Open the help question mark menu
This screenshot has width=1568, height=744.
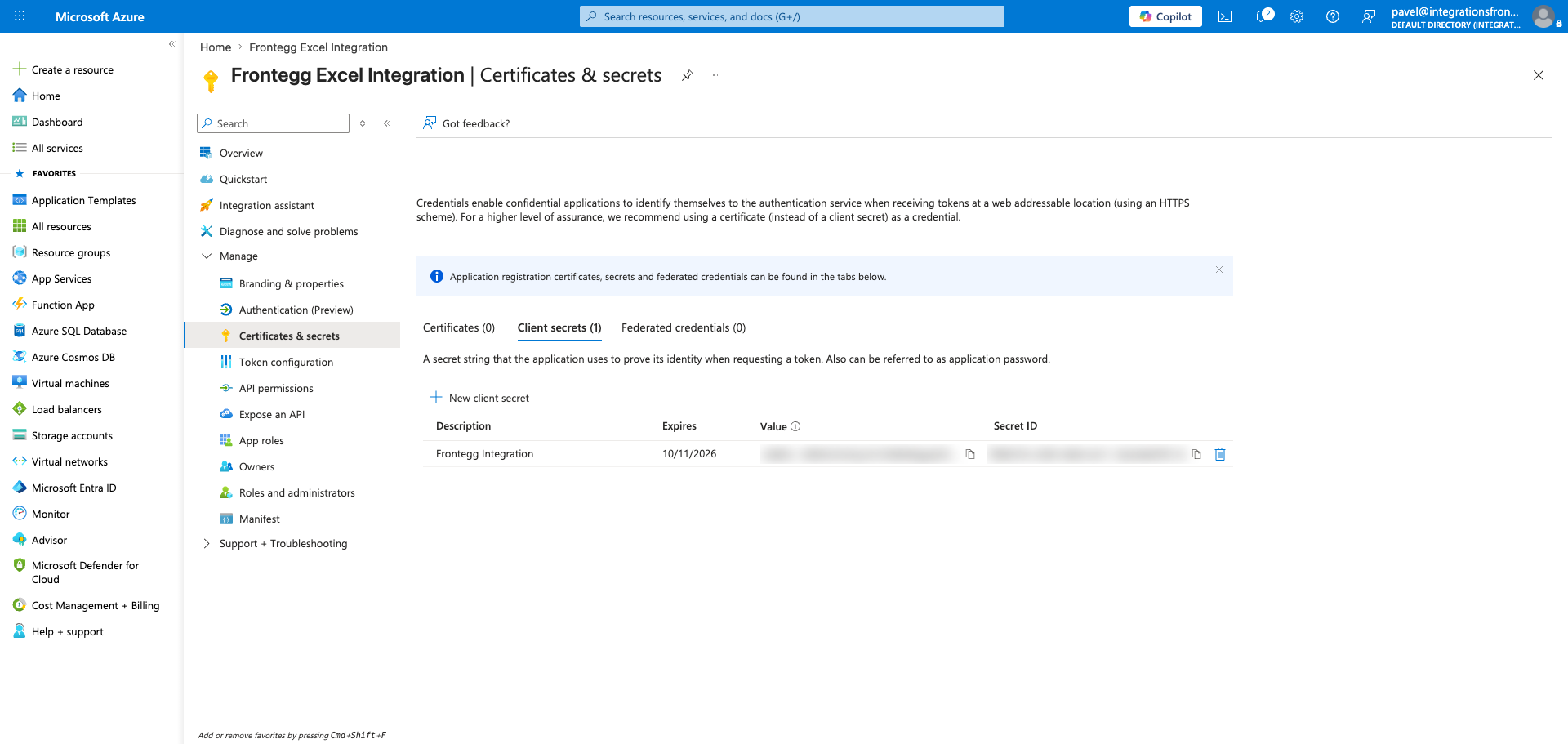point(1333,16)
